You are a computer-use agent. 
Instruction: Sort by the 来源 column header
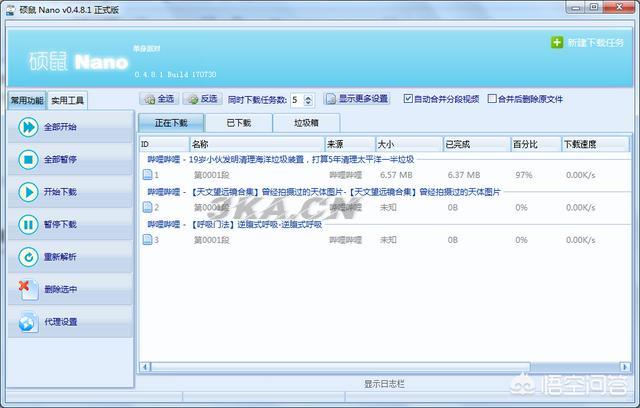click(x=350, y=144)
